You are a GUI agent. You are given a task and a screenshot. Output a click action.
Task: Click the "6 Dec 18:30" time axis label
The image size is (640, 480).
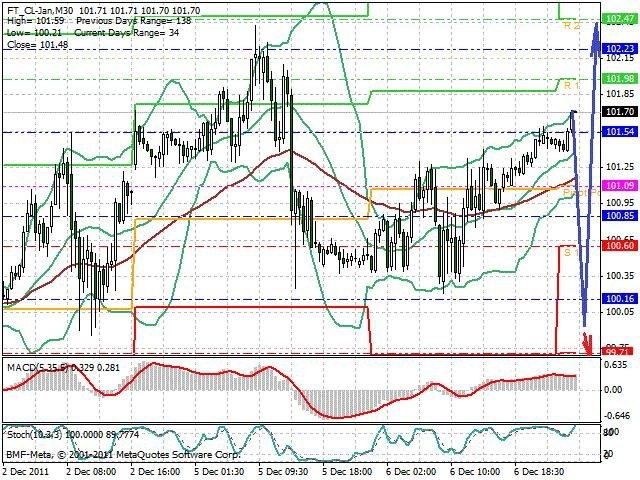point(539,471)
